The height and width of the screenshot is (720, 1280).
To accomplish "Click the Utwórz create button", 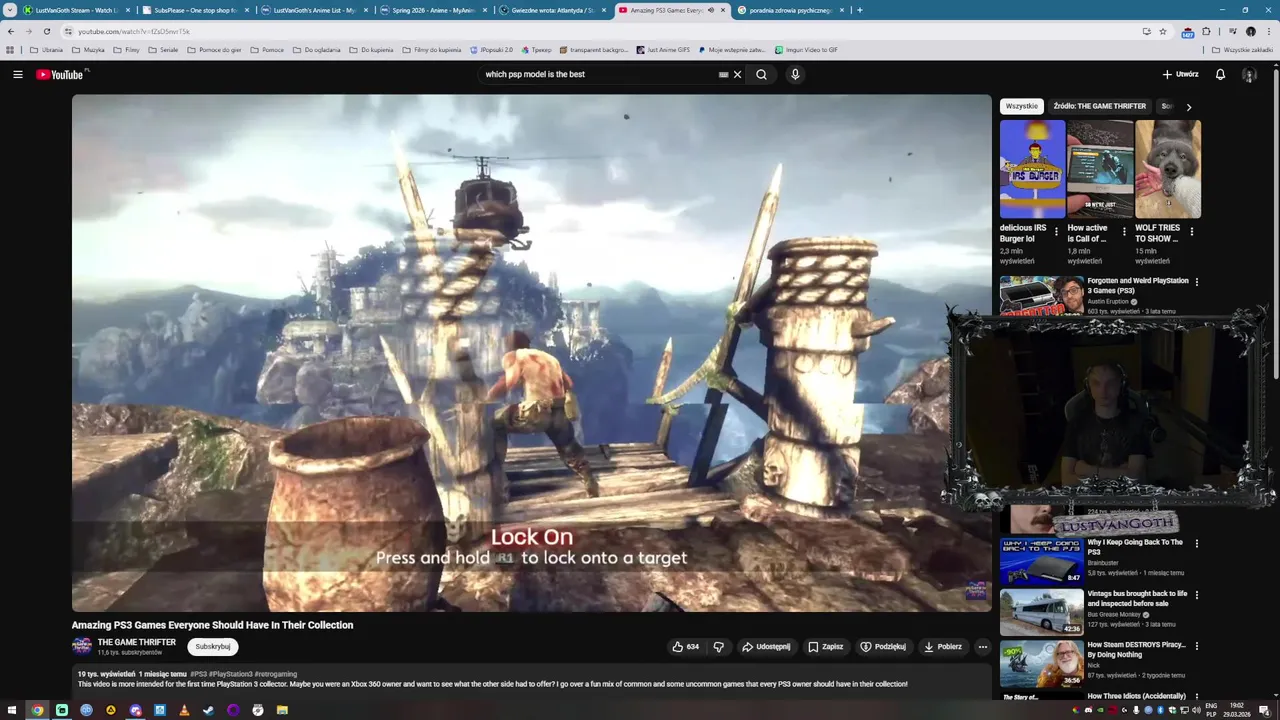I will 1180,74.
